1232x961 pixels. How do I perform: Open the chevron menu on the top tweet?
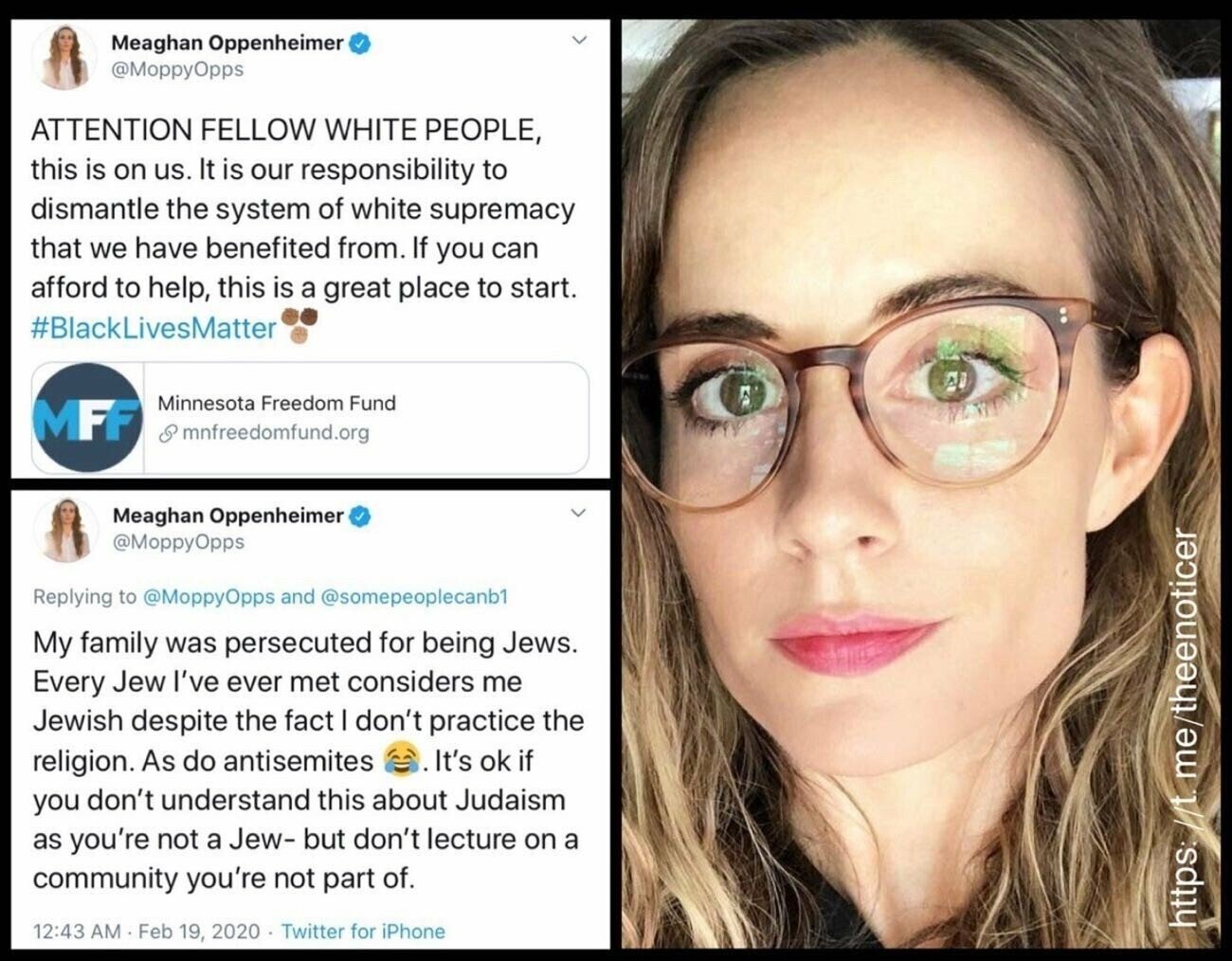[579, 40]
